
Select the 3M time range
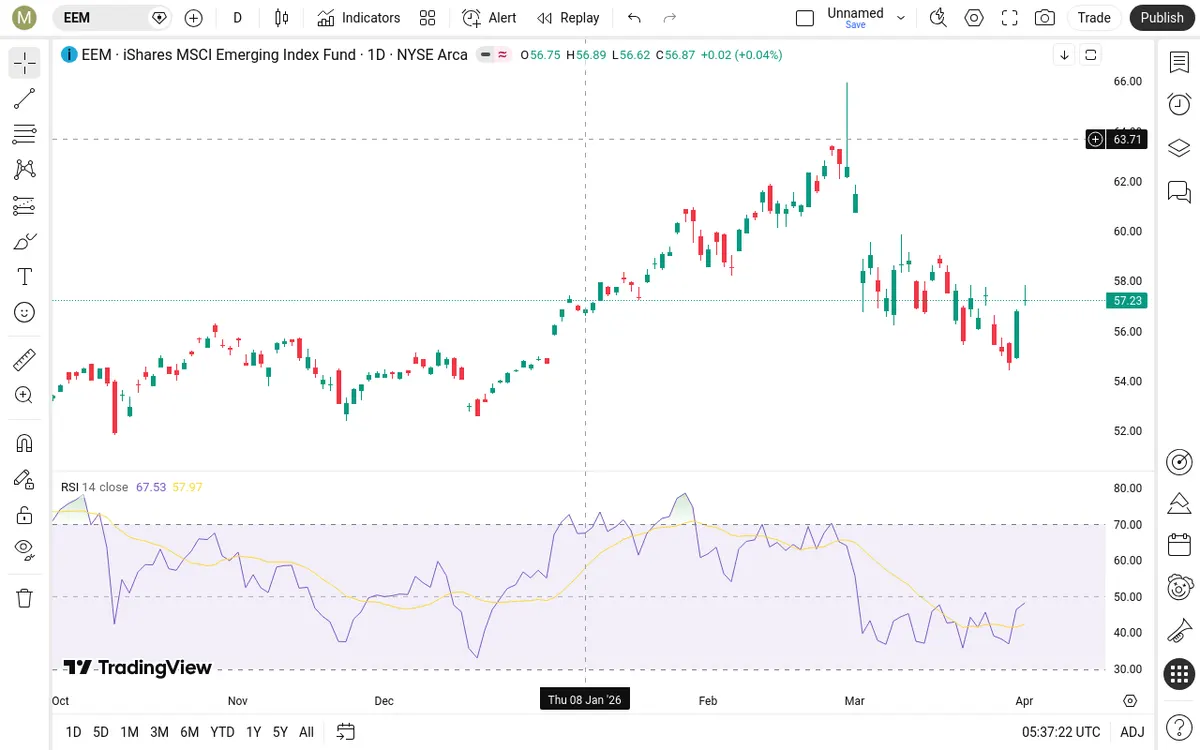[x=159, y=732]
